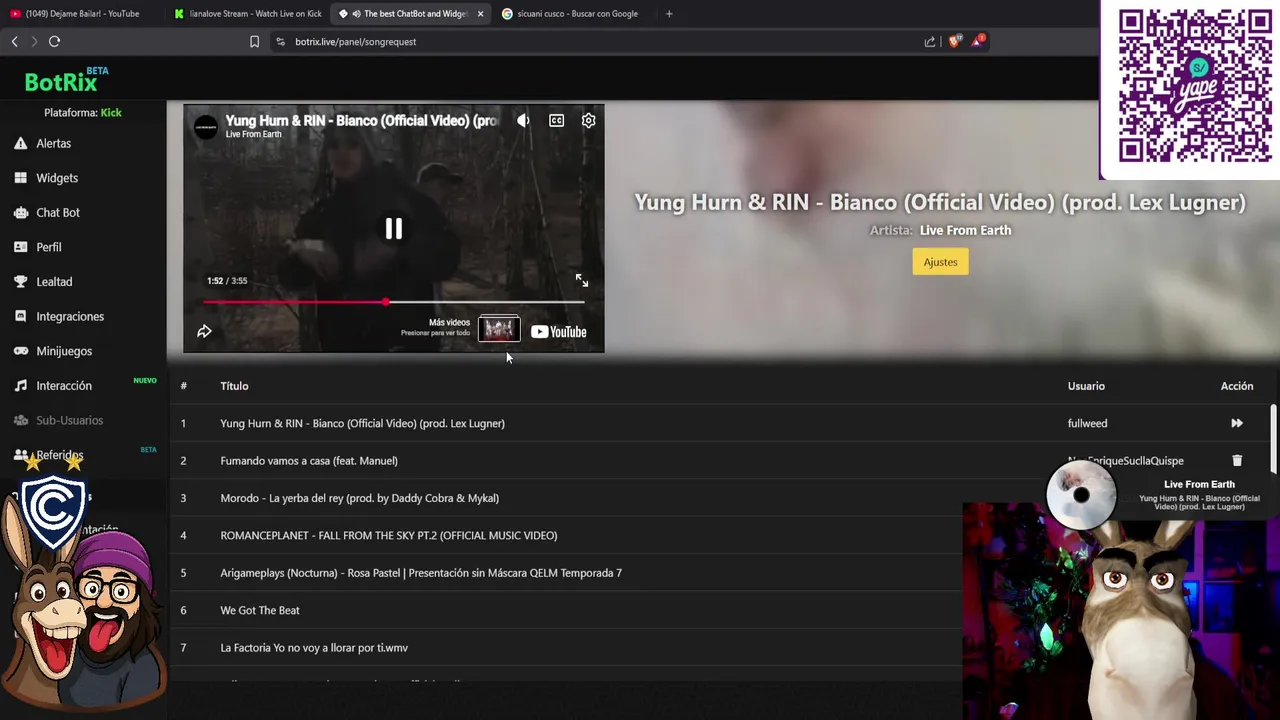Enter fullscreen on the video player
The width and height of the screenshot is (1280, 720).
click(582, 281)
